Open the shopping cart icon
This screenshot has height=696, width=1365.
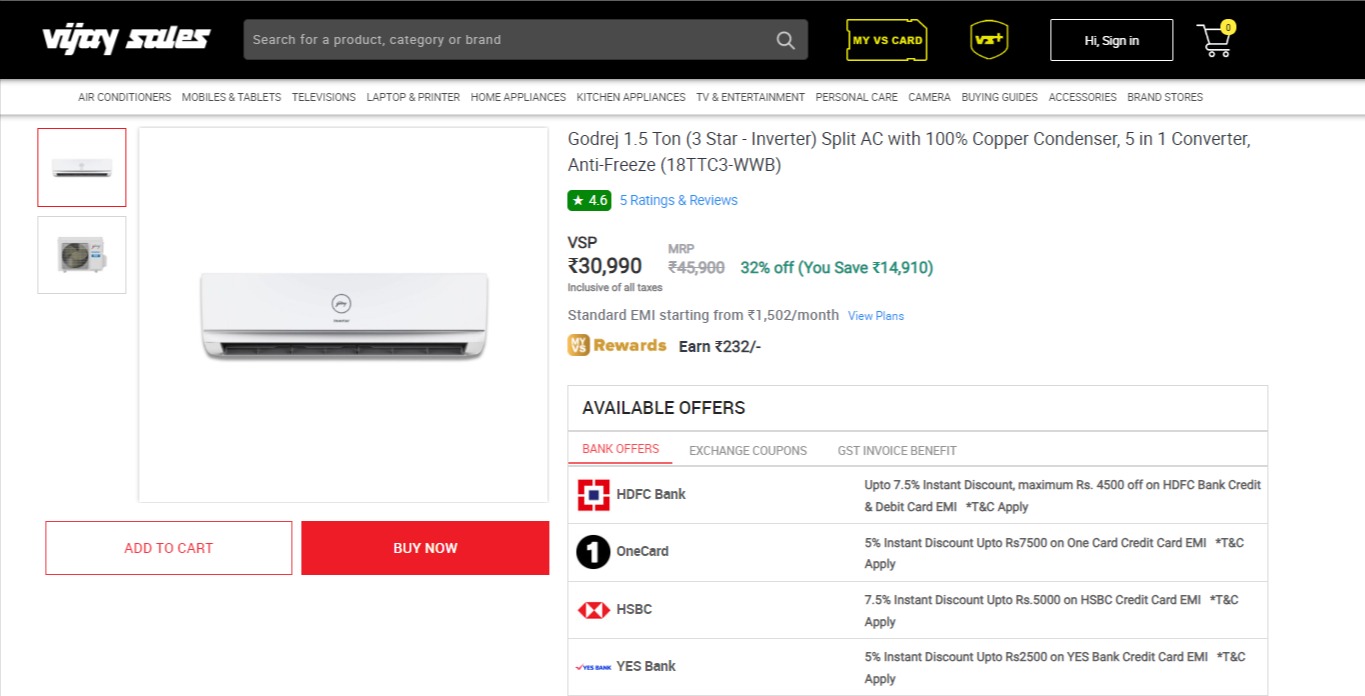[x=1216, y=39]
